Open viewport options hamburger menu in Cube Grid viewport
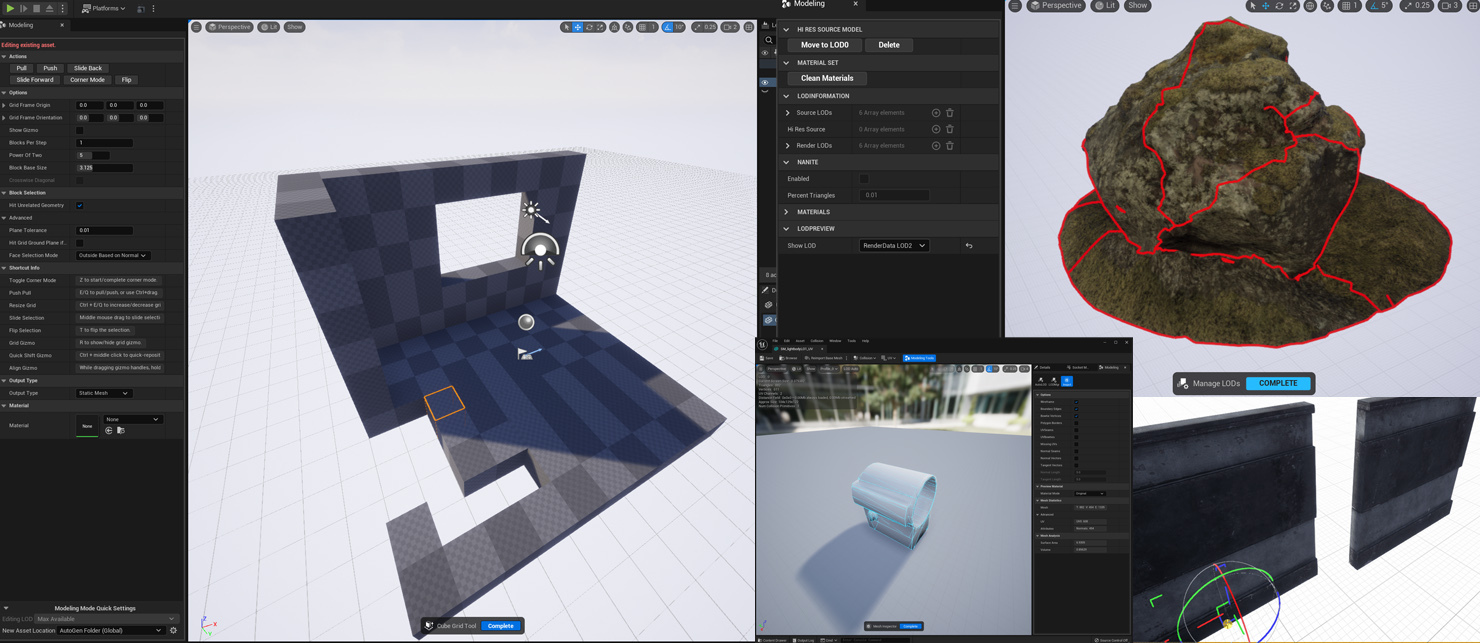Screen dimensions: 1480x643 coord(196,27)
